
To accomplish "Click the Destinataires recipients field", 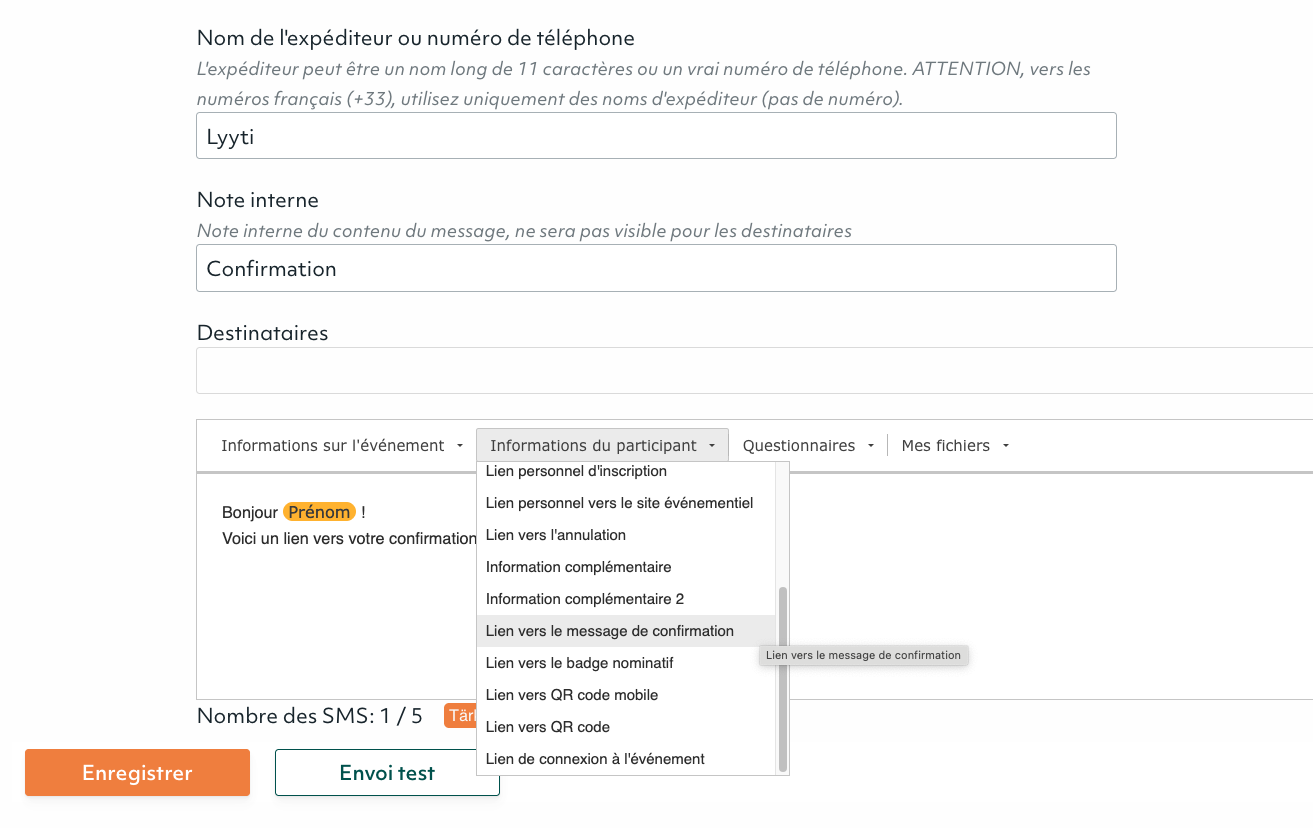I will [754, 371].
